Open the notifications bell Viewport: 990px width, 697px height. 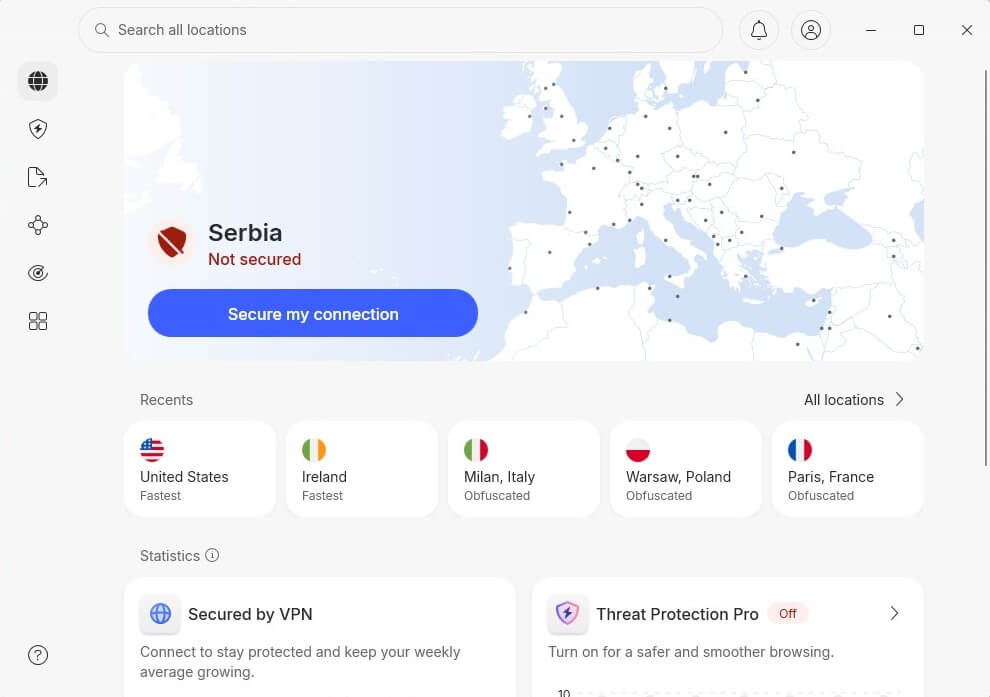(759, 30)
